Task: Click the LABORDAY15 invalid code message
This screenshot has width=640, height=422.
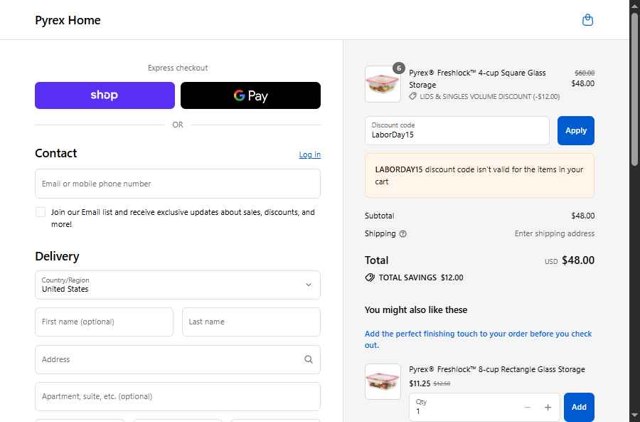Action: tap(480, 175)
